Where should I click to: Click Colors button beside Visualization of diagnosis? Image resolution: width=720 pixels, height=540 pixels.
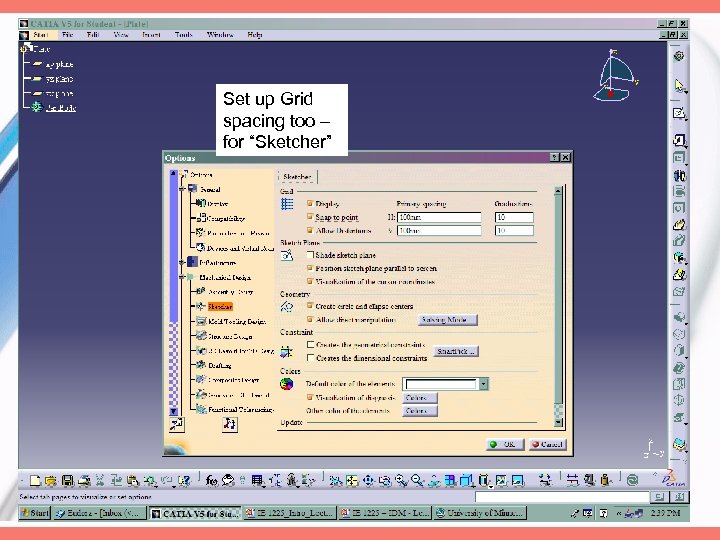pos(420,398)
